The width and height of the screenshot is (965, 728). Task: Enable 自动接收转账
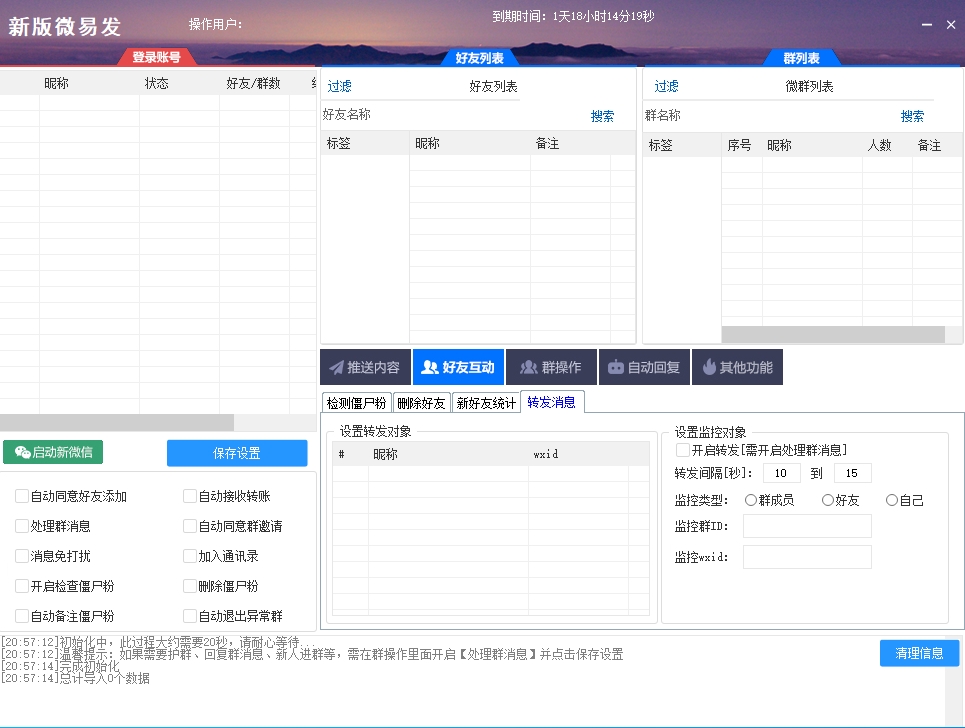(x=188, y=495)
